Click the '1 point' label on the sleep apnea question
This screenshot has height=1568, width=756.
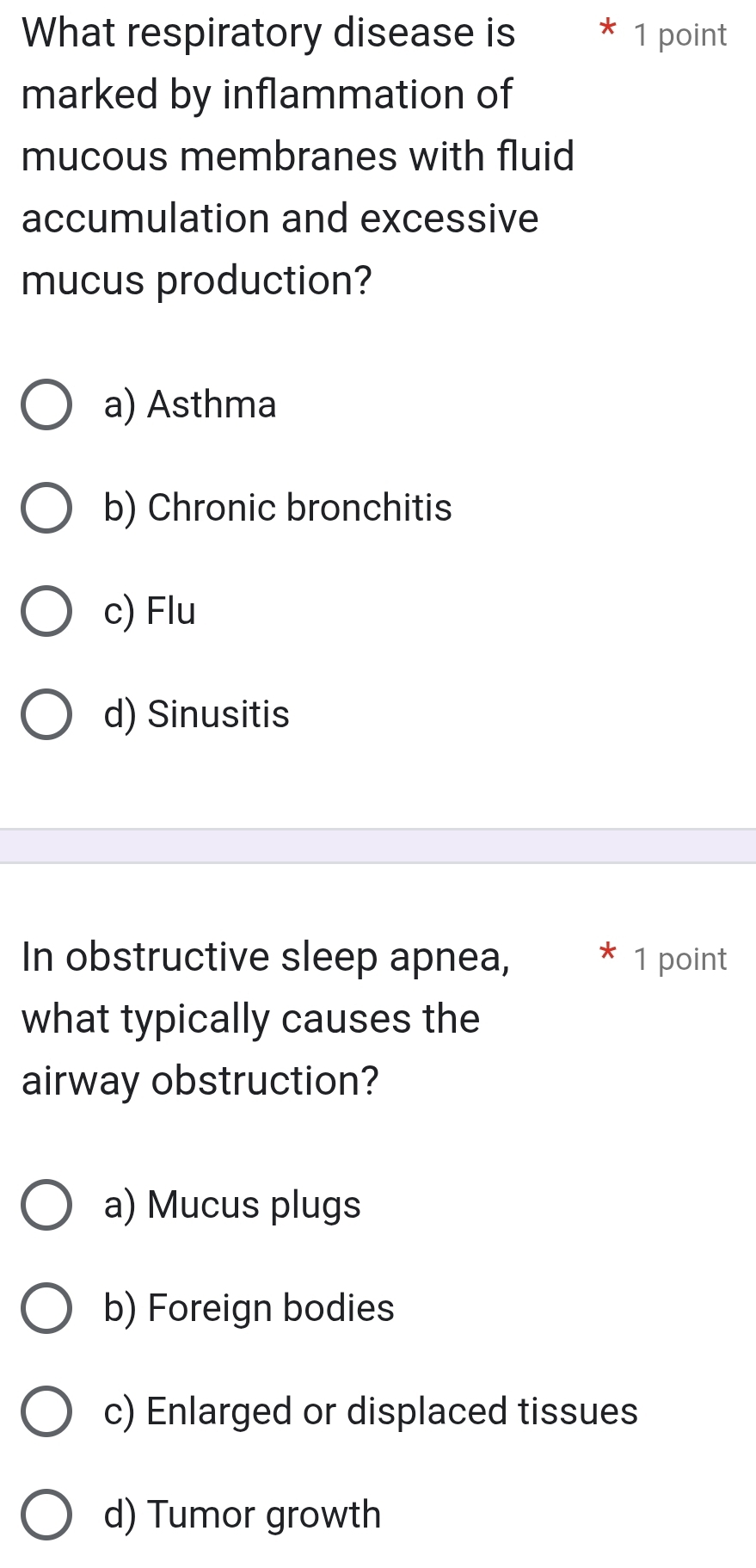click(679, 959)
